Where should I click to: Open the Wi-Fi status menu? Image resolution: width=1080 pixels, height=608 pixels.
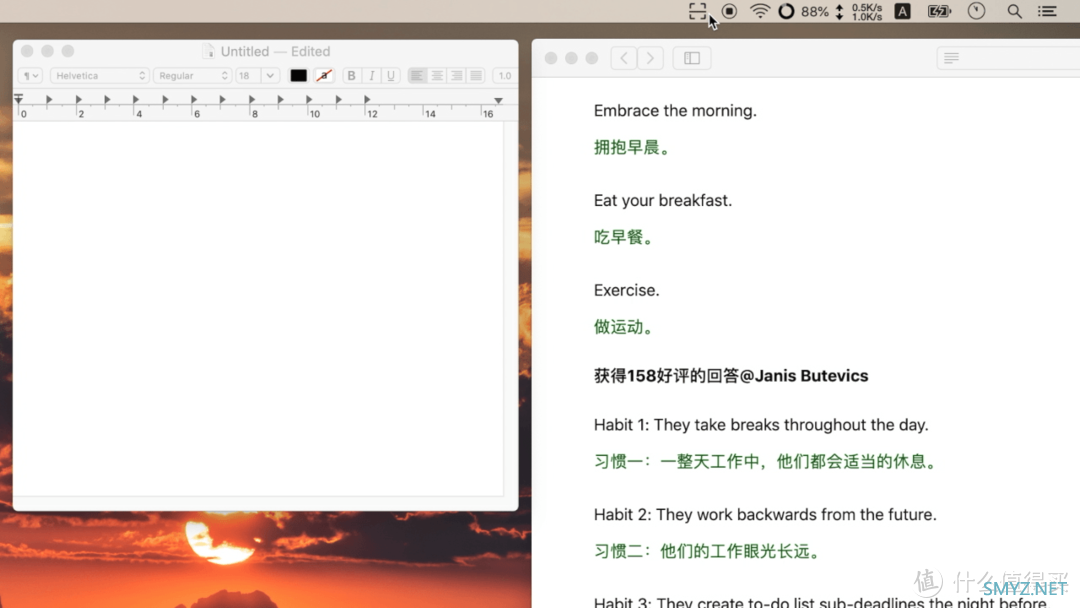click(760, 11)
